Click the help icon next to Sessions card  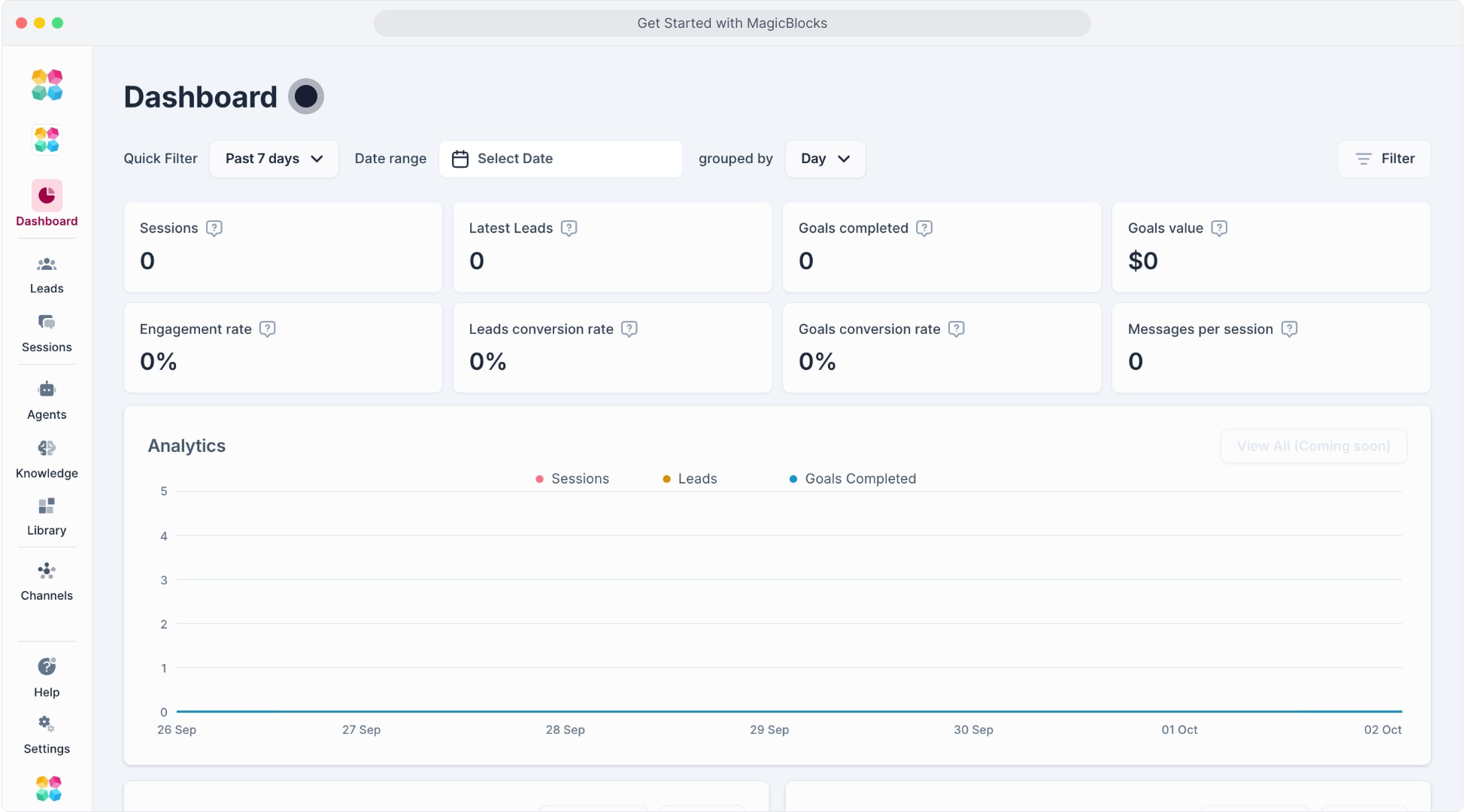(214, 229)
